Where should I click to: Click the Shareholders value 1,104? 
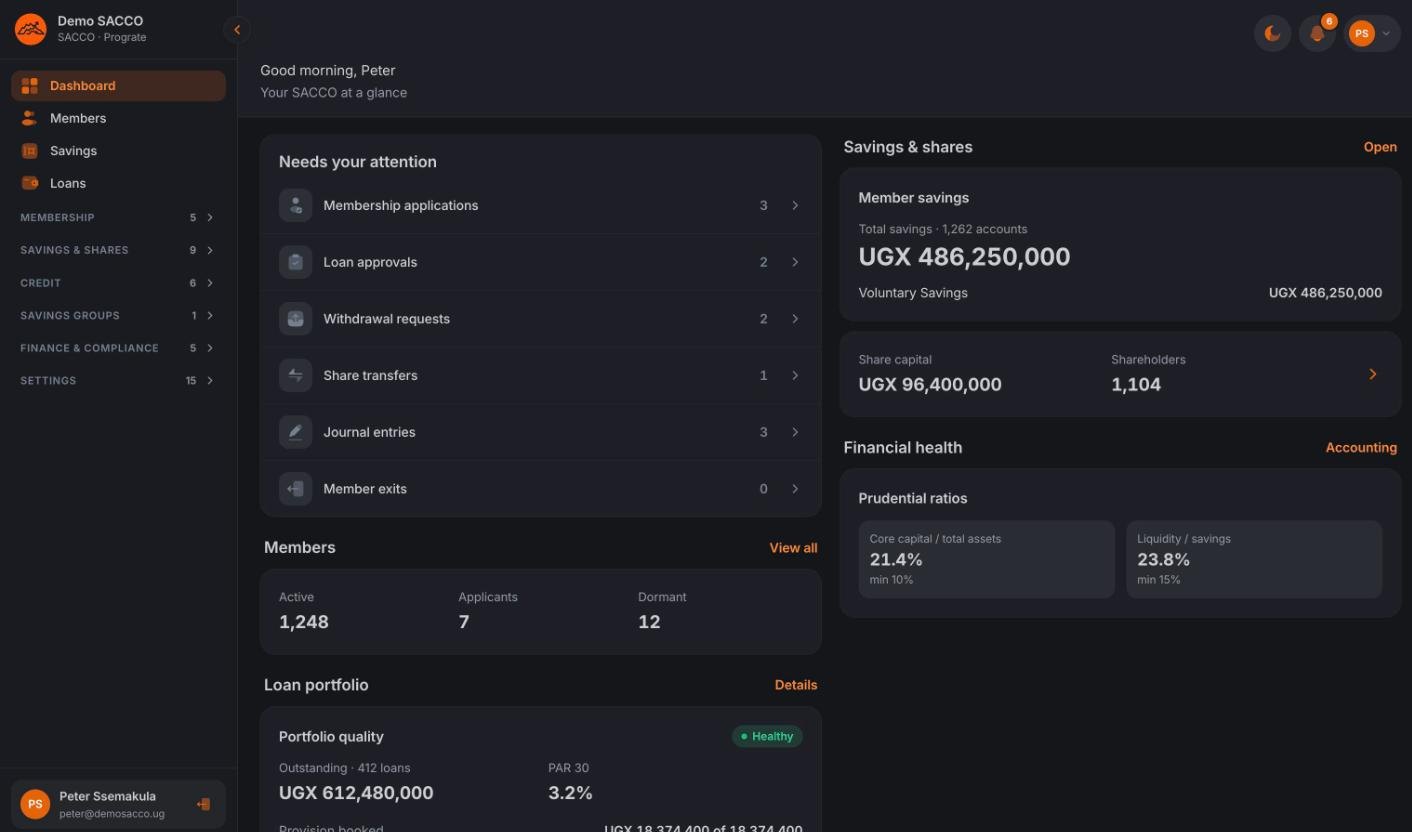coord(1136,384)
